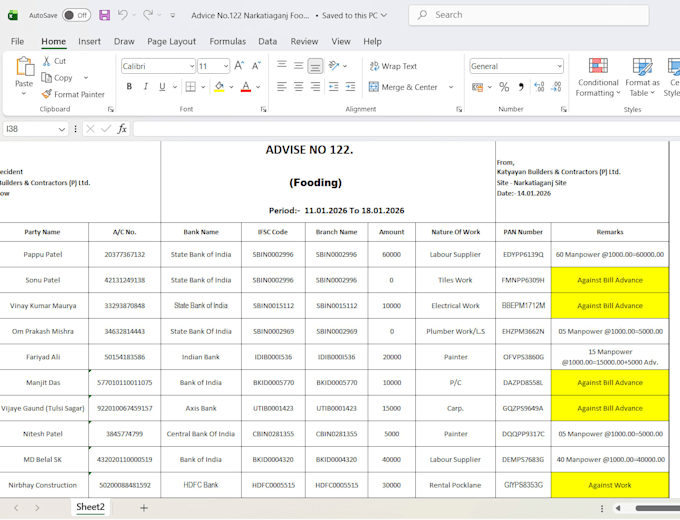Click the Copy icon

tap(46, 78)
